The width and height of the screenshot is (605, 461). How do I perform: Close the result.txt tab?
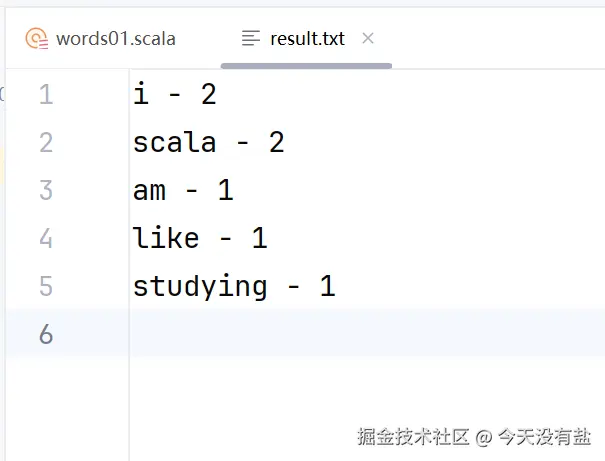368,38
